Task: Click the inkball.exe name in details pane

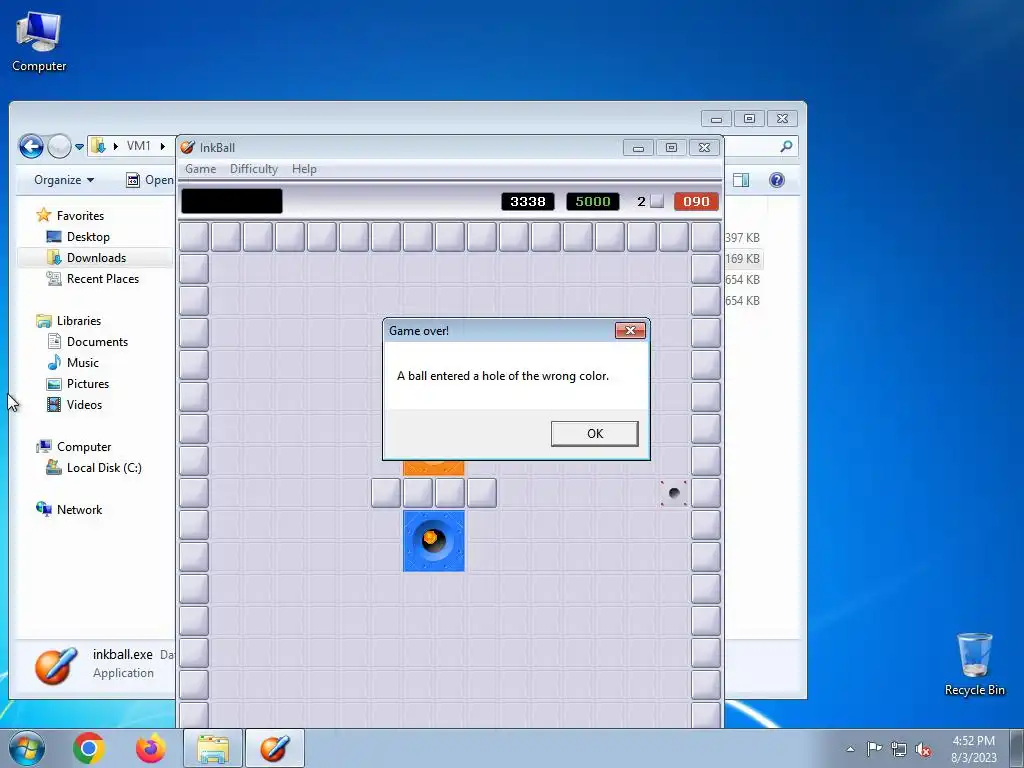Action: click(122, 654)
